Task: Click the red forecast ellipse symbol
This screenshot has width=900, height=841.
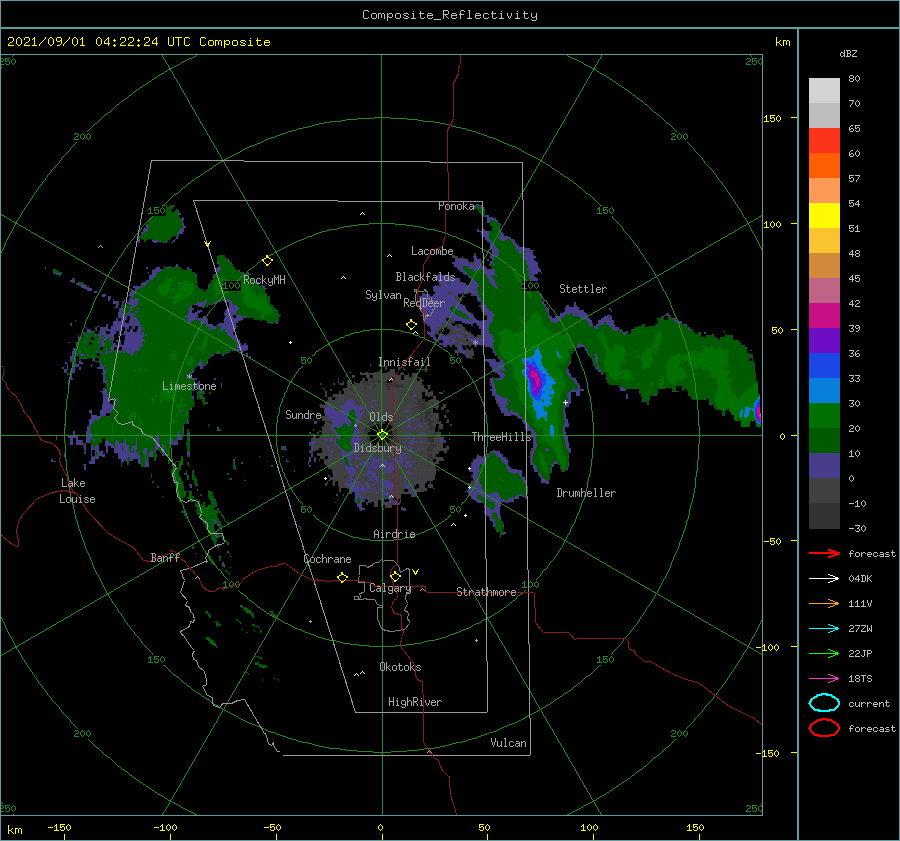Action: [824, 728]
